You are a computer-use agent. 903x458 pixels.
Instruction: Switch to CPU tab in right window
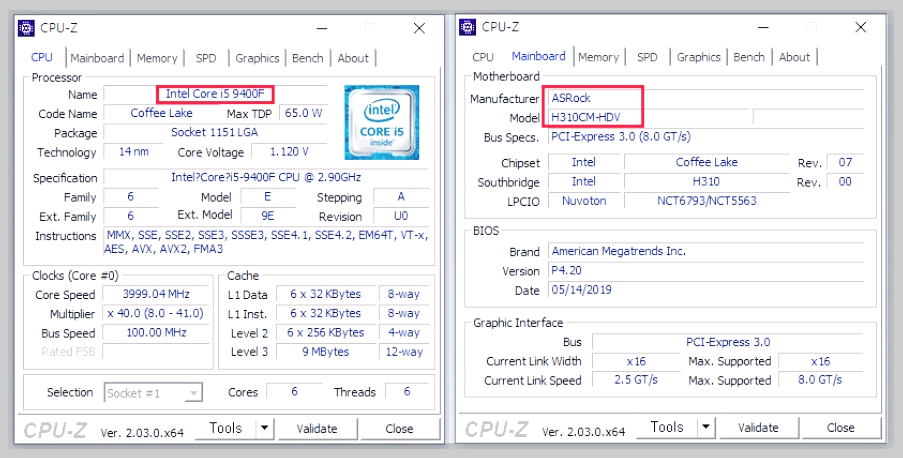click(483, 56)
